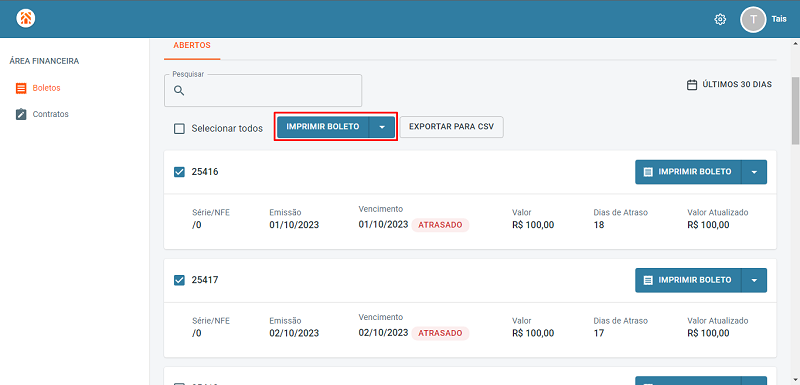Click Exportar para CSV
This screenshot has width=800, height=385.
pyautogui.click(x=452, y=127)
